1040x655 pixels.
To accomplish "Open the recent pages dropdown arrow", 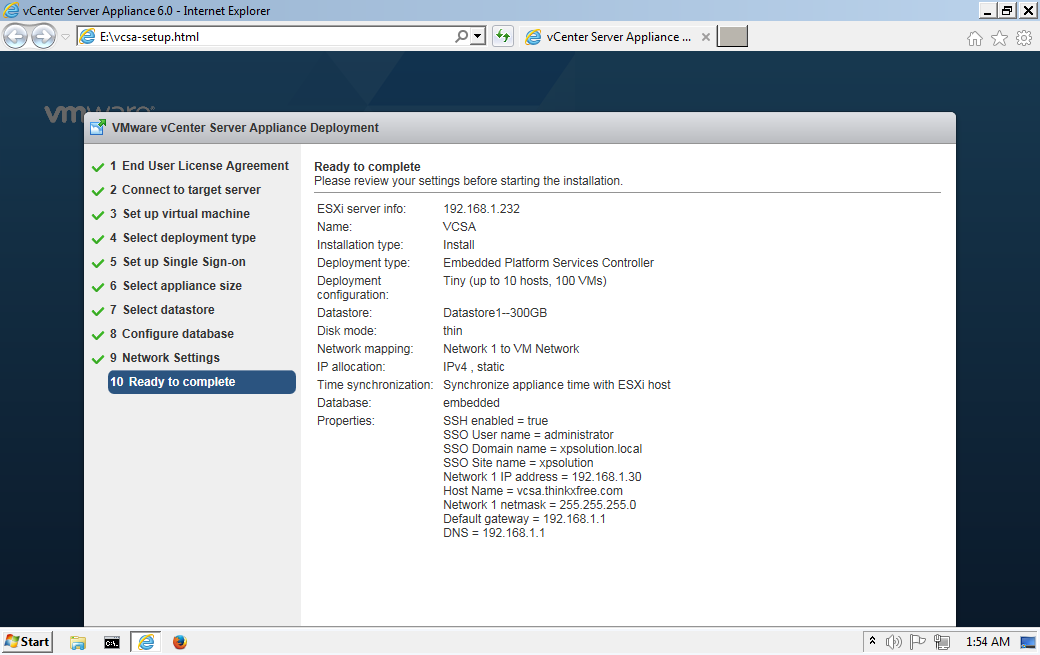I will click(65, 36).
